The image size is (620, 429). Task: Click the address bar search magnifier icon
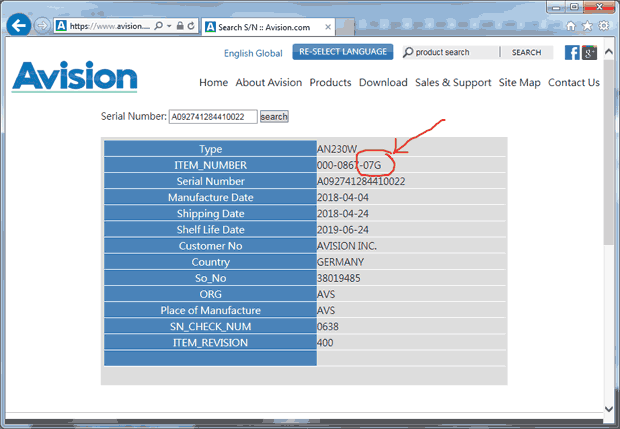[158, 26]
